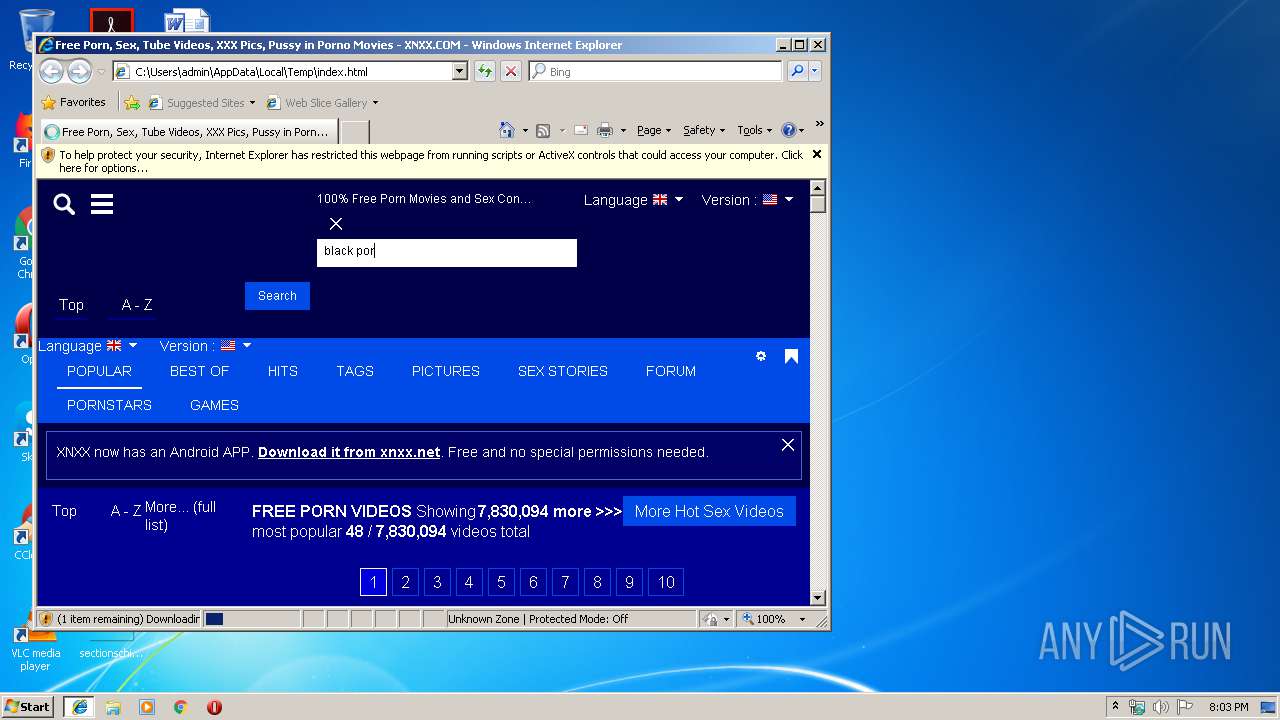Screen dimensions: 1280x720
Task: Click the Bing search magnifier button
Action: tap(797, 71)
